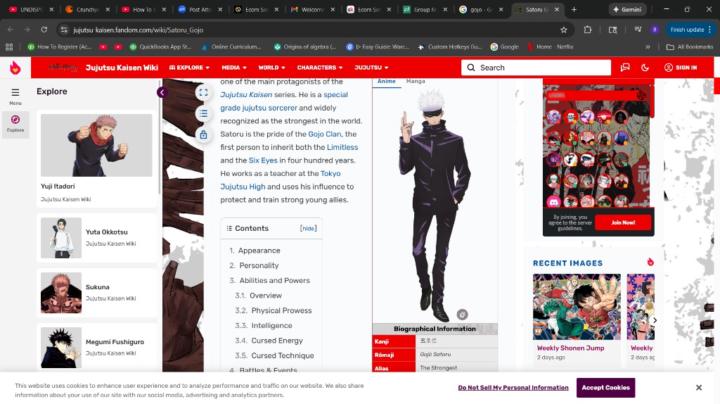Bookmark this page with the star icon

(x=564, y=30)
